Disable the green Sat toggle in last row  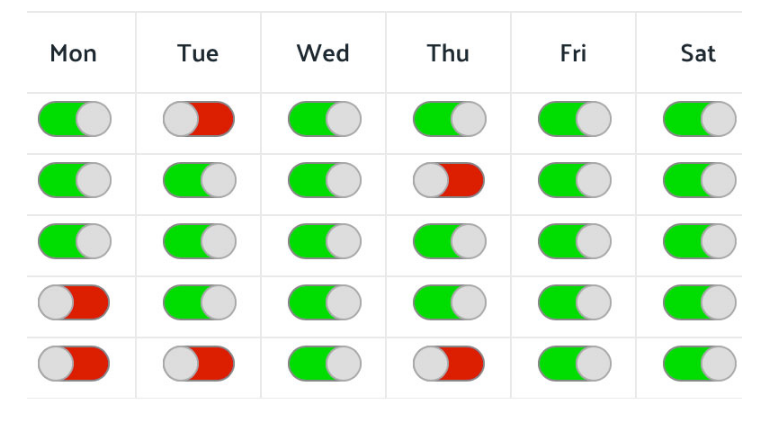[700, 364]
